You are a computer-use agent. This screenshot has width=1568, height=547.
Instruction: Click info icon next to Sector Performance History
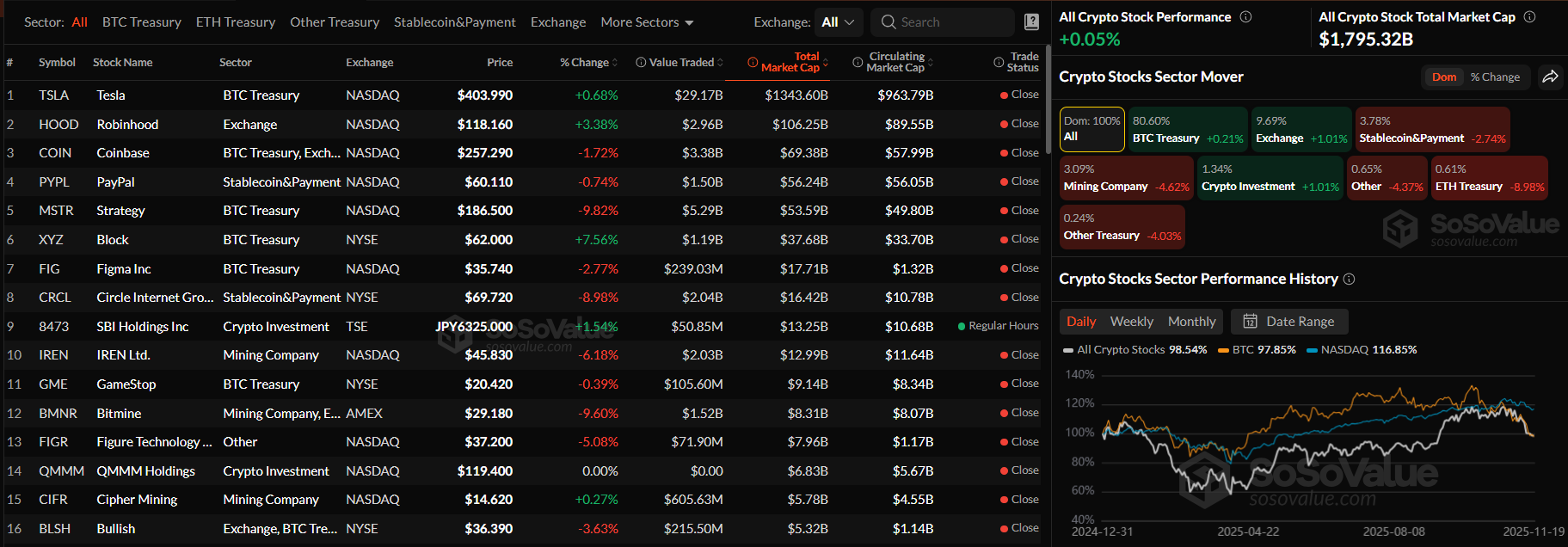(x=1349, y=279)
